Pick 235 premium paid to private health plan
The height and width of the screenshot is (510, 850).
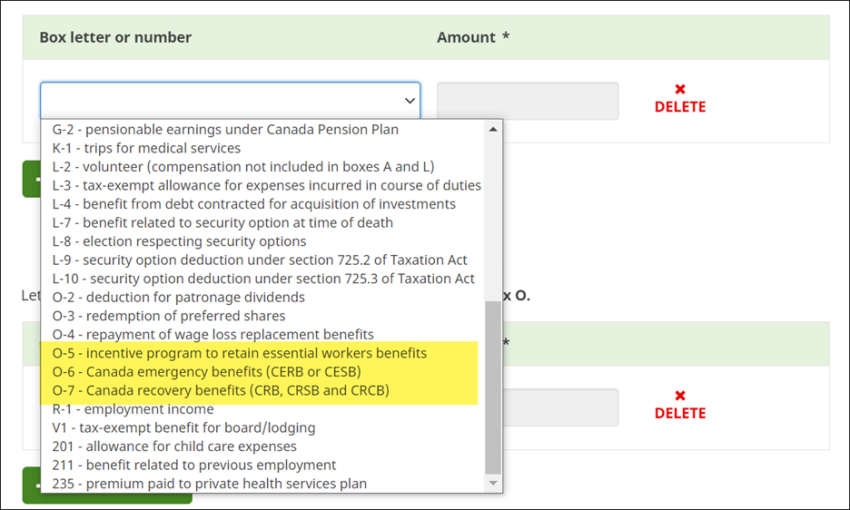(209, 484)
